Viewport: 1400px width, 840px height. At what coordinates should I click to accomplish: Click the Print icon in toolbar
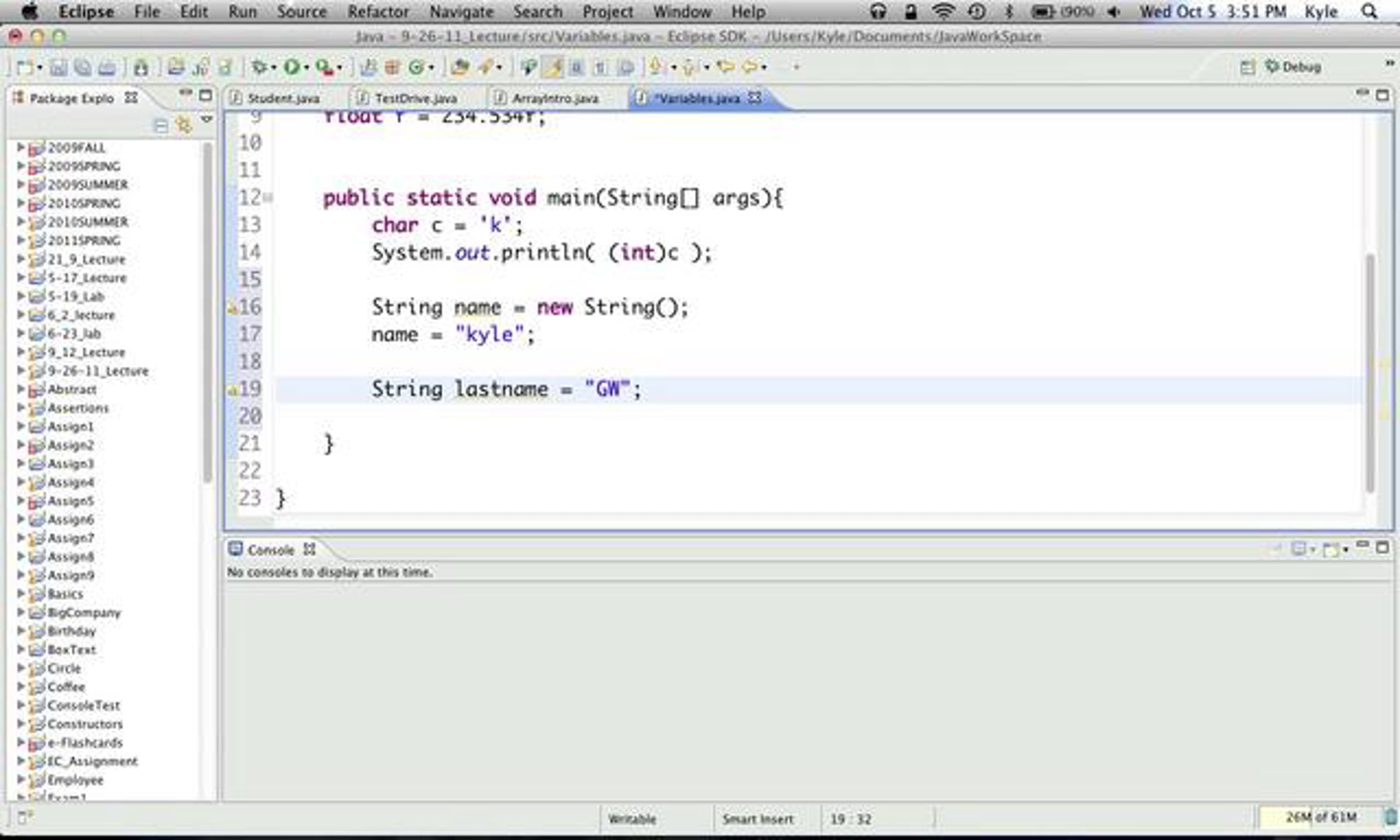tap(107, 67)
